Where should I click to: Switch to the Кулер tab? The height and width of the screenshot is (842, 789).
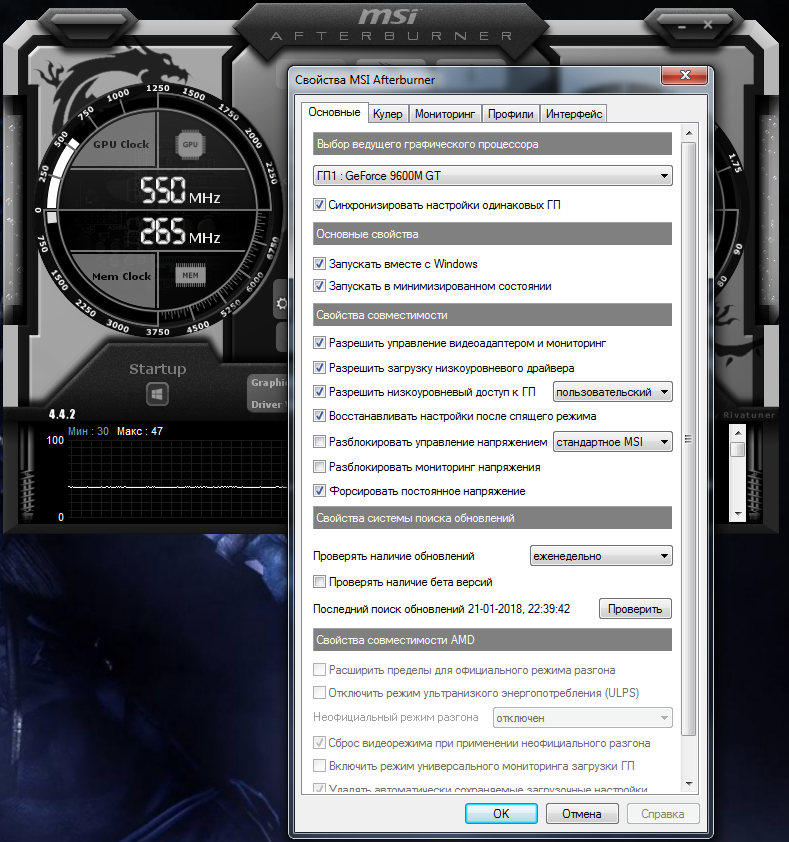tap(387, 114)
